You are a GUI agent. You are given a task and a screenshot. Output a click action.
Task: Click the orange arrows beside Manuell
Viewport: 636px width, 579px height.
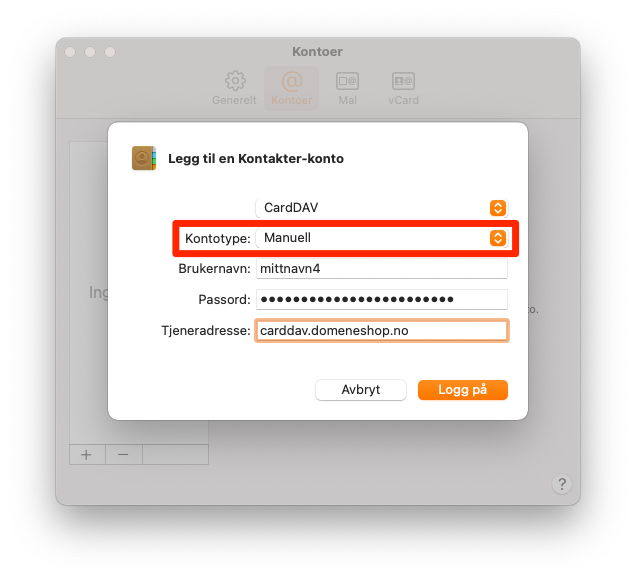tap(498, 238)
